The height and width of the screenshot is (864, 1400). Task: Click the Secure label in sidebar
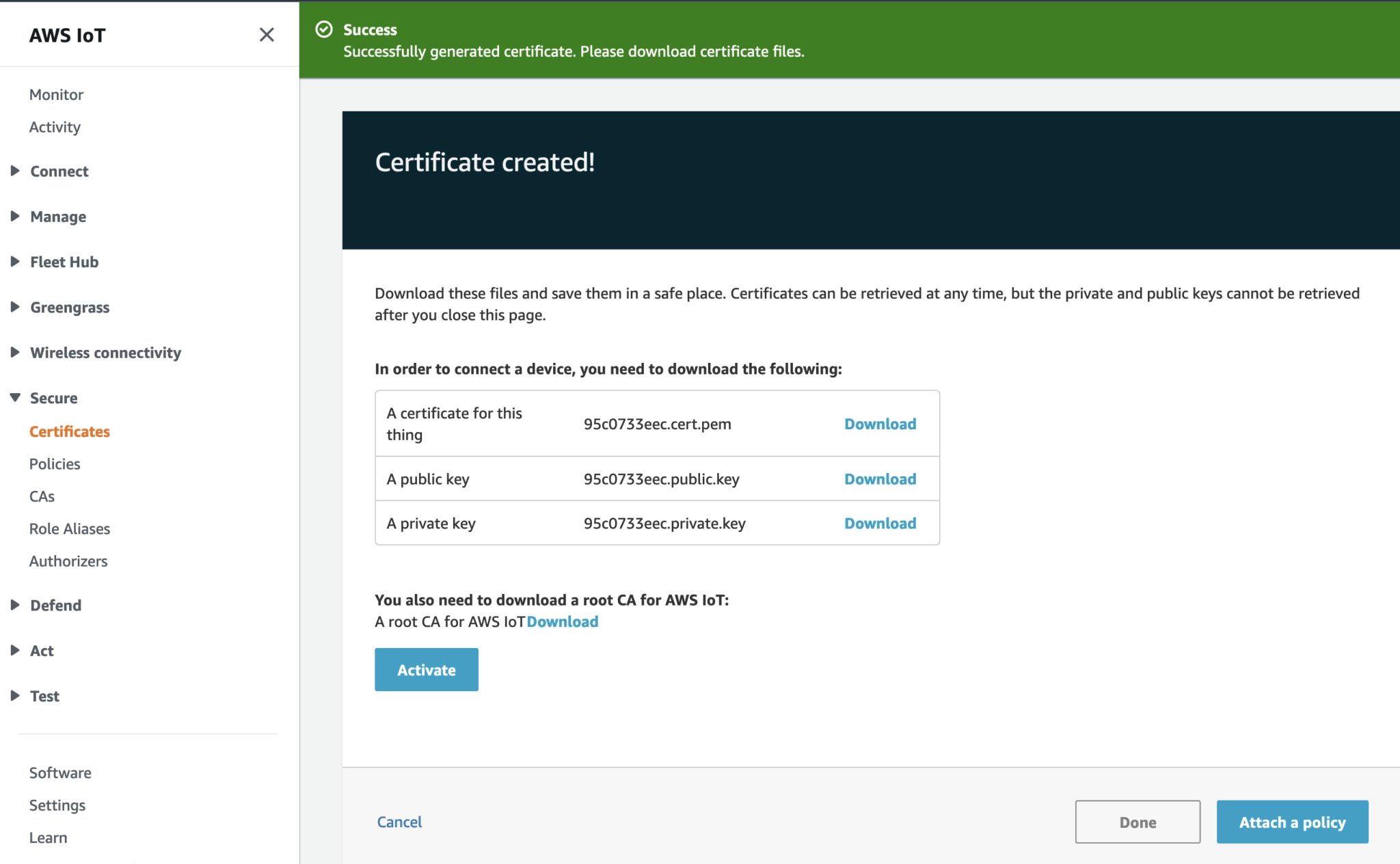coord(54,398)
